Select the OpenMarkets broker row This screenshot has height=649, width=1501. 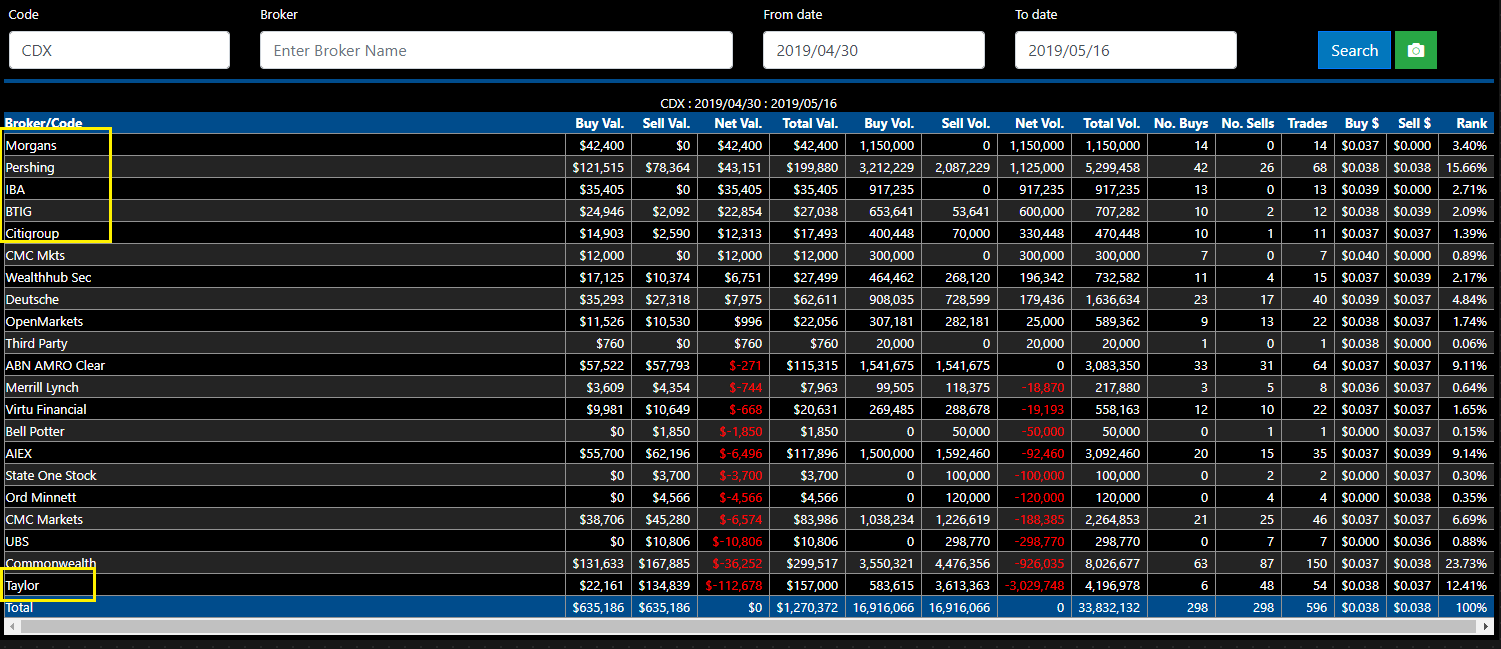(747, 321)
